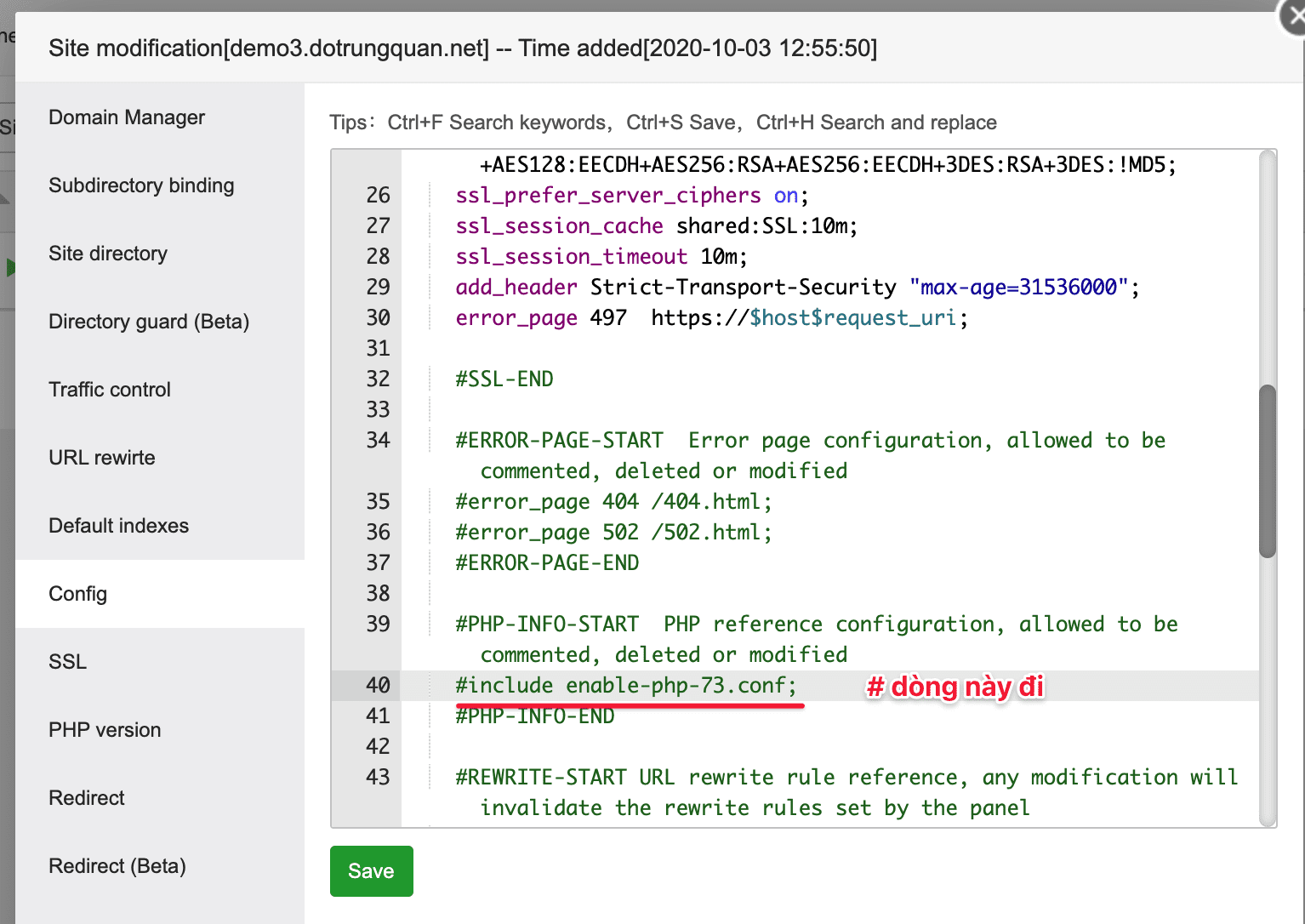The width and height of the screenshot is (1305, 924).
Task: Open Redirect (Beta) tab
Action: (x=117, y=866)
